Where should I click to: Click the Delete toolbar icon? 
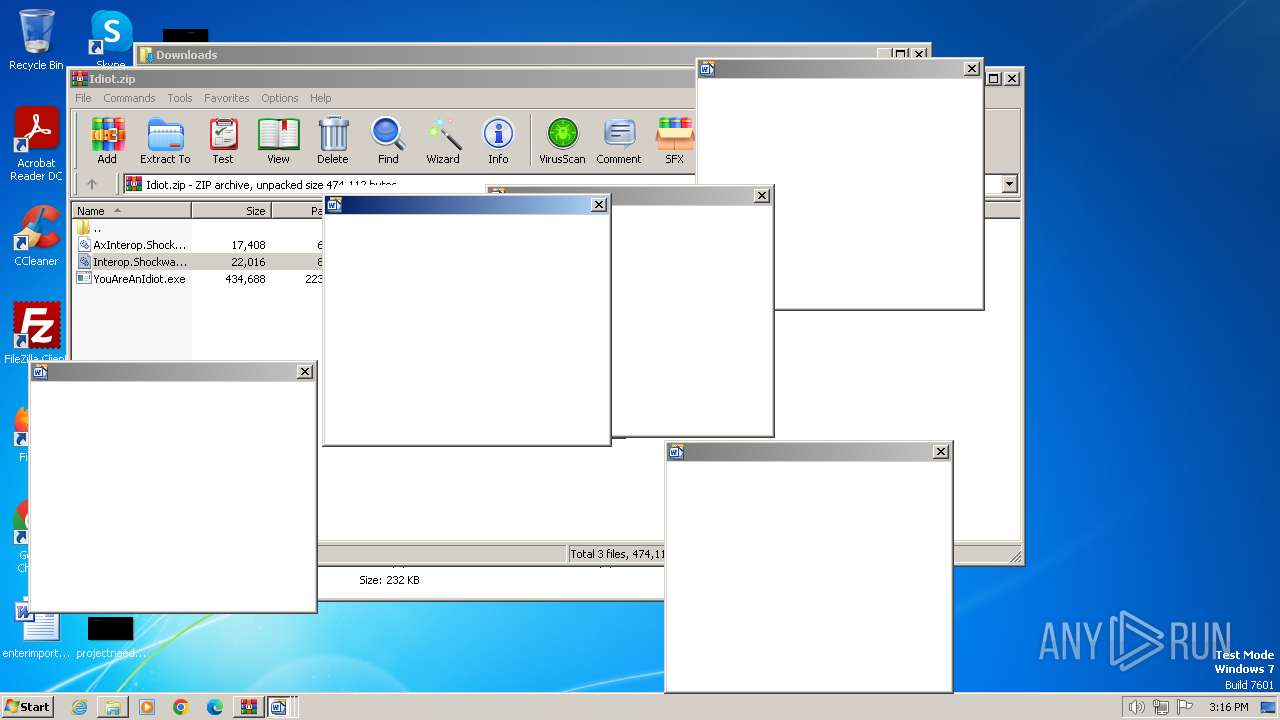(333, 141)
